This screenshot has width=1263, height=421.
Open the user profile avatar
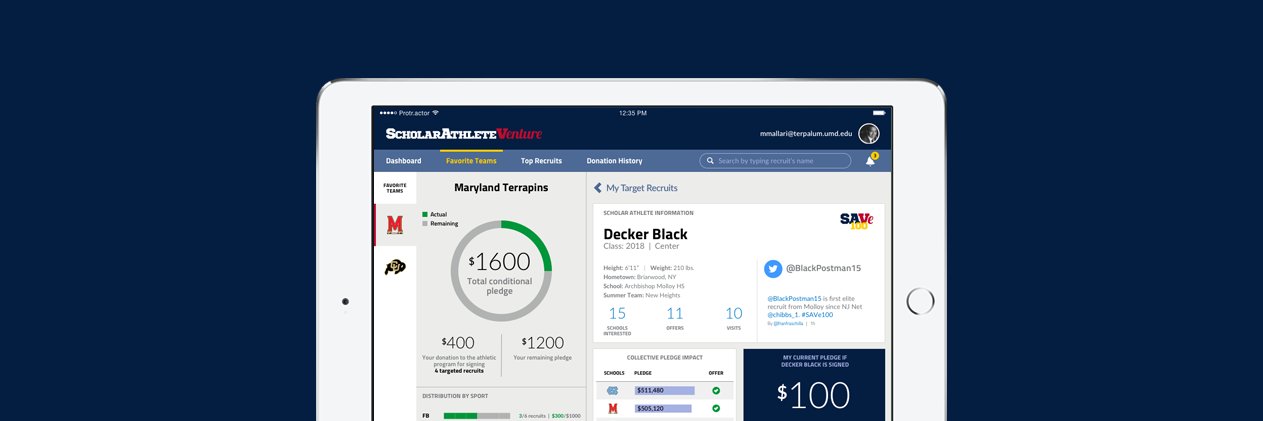pyautogui.click(x=868, y=133)
